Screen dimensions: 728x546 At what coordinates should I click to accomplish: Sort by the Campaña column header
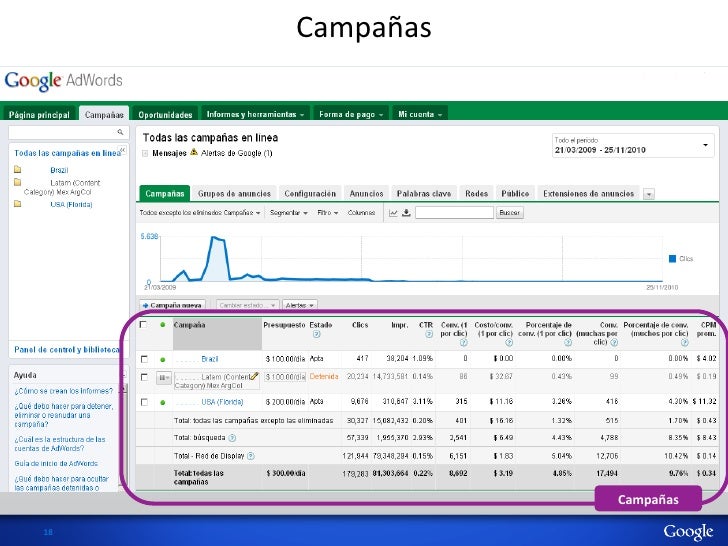pyautogui.click(x=189, y=325)
